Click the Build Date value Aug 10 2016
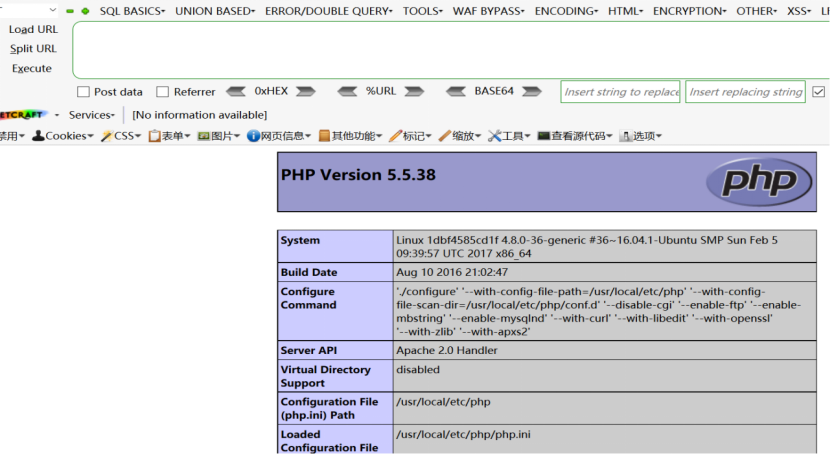The width and height of the screenshot is (835, 454). coord(452,272)
